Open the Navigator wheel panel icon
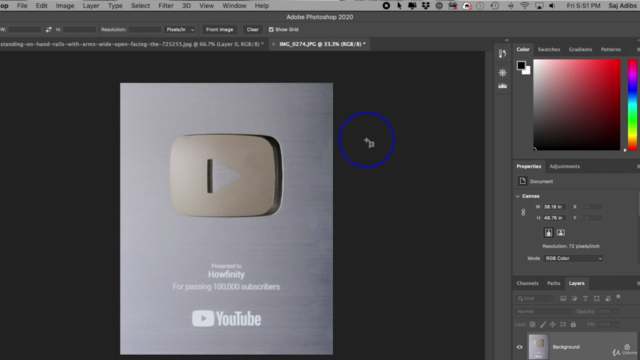The height and width of the screenshot is (360, 640). click(502, 73)
